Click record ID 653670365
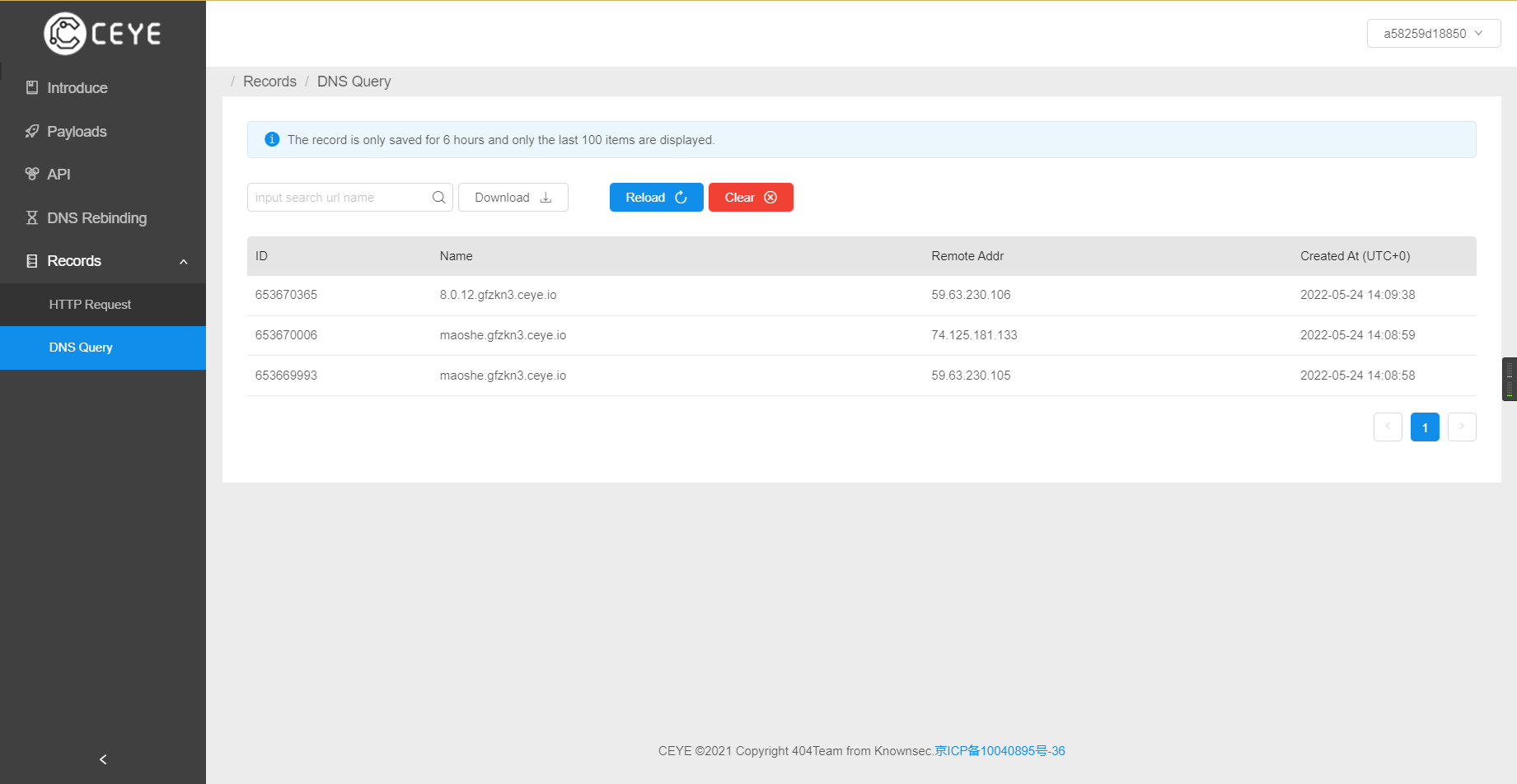The width and height of the screenshot is (1517, 784). [x=286, y=295]
